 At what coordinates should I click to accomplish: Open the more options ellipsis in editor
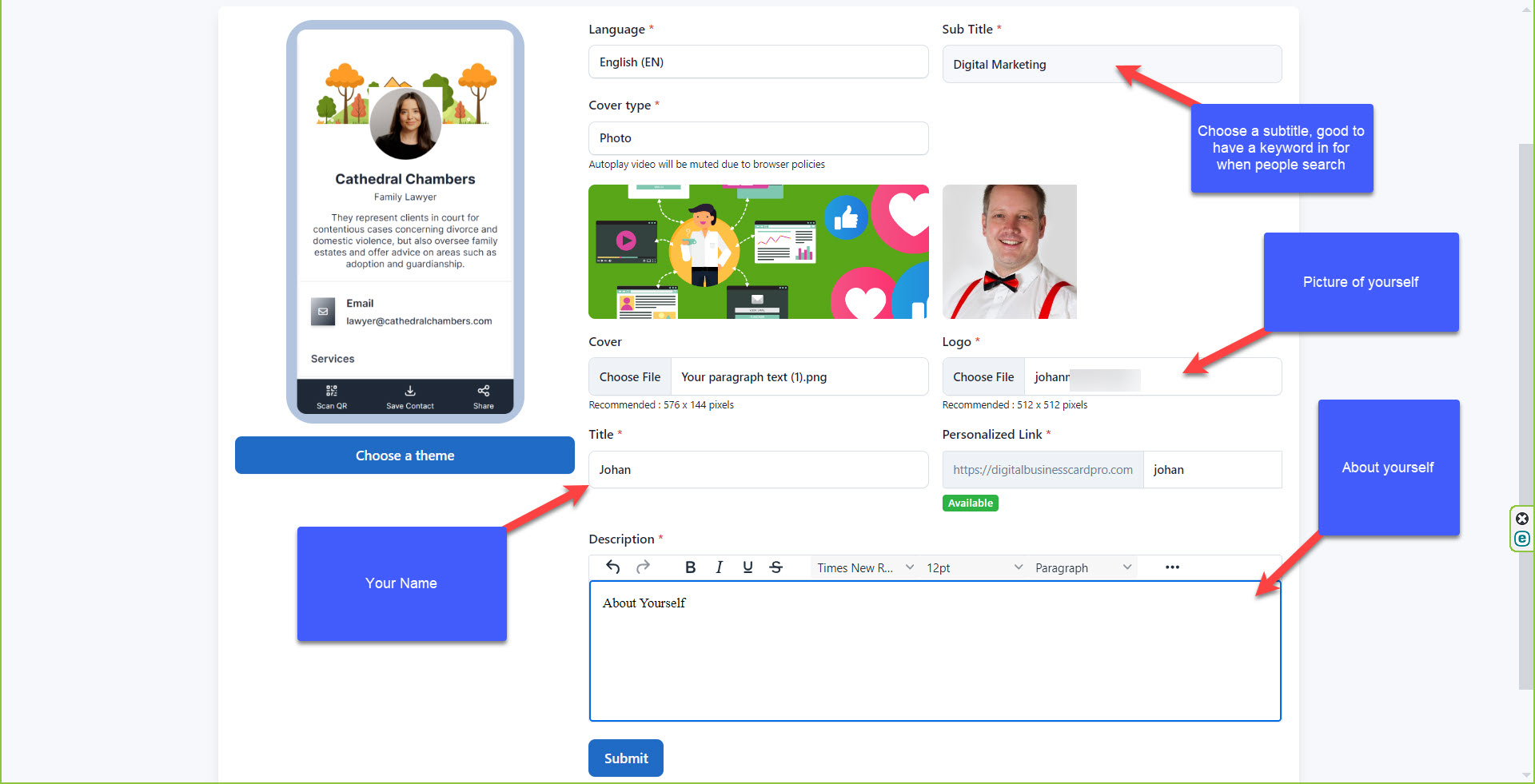(1172, 567)
